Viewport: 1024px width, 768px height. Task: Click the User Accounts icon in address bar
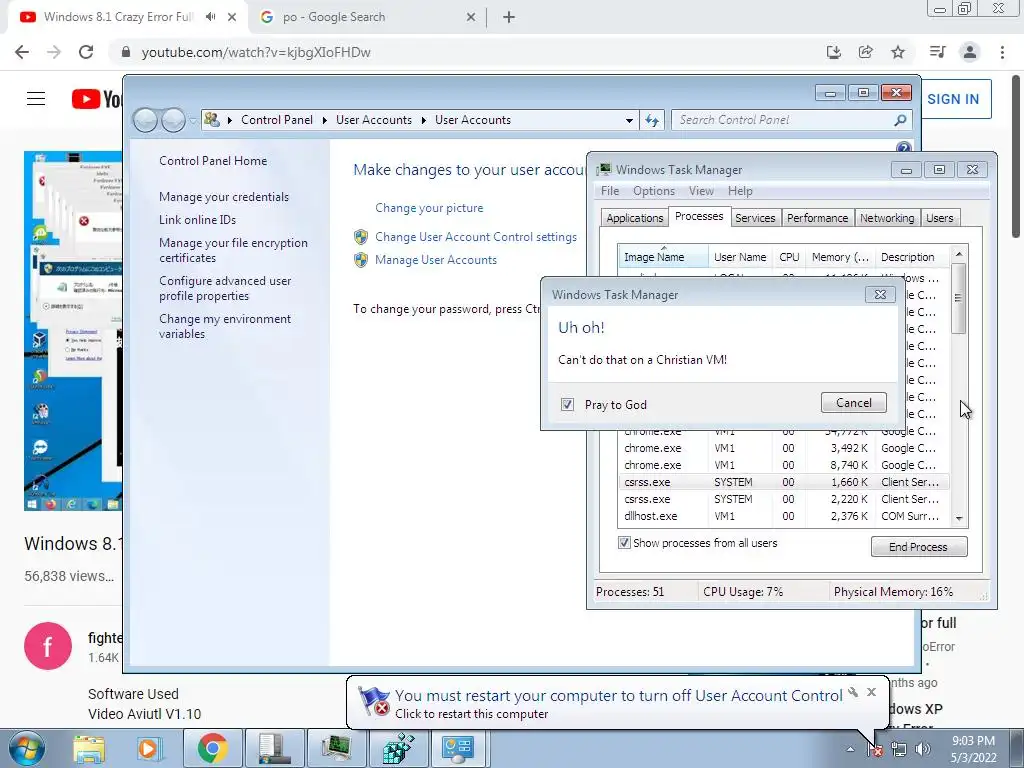[x=212, y=120]
